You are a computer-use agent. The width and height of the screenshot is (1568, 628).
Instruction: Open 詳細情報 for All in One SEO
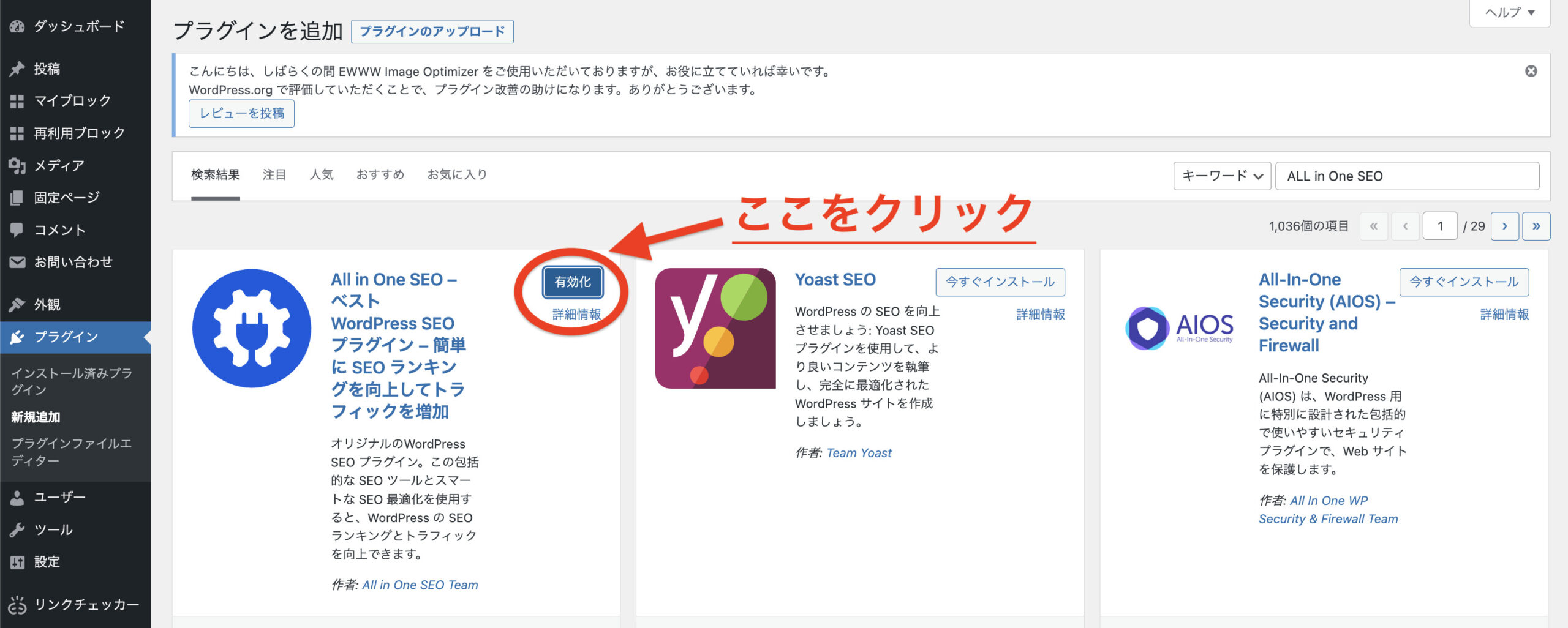pyautogui.click(x=576, y=315)
